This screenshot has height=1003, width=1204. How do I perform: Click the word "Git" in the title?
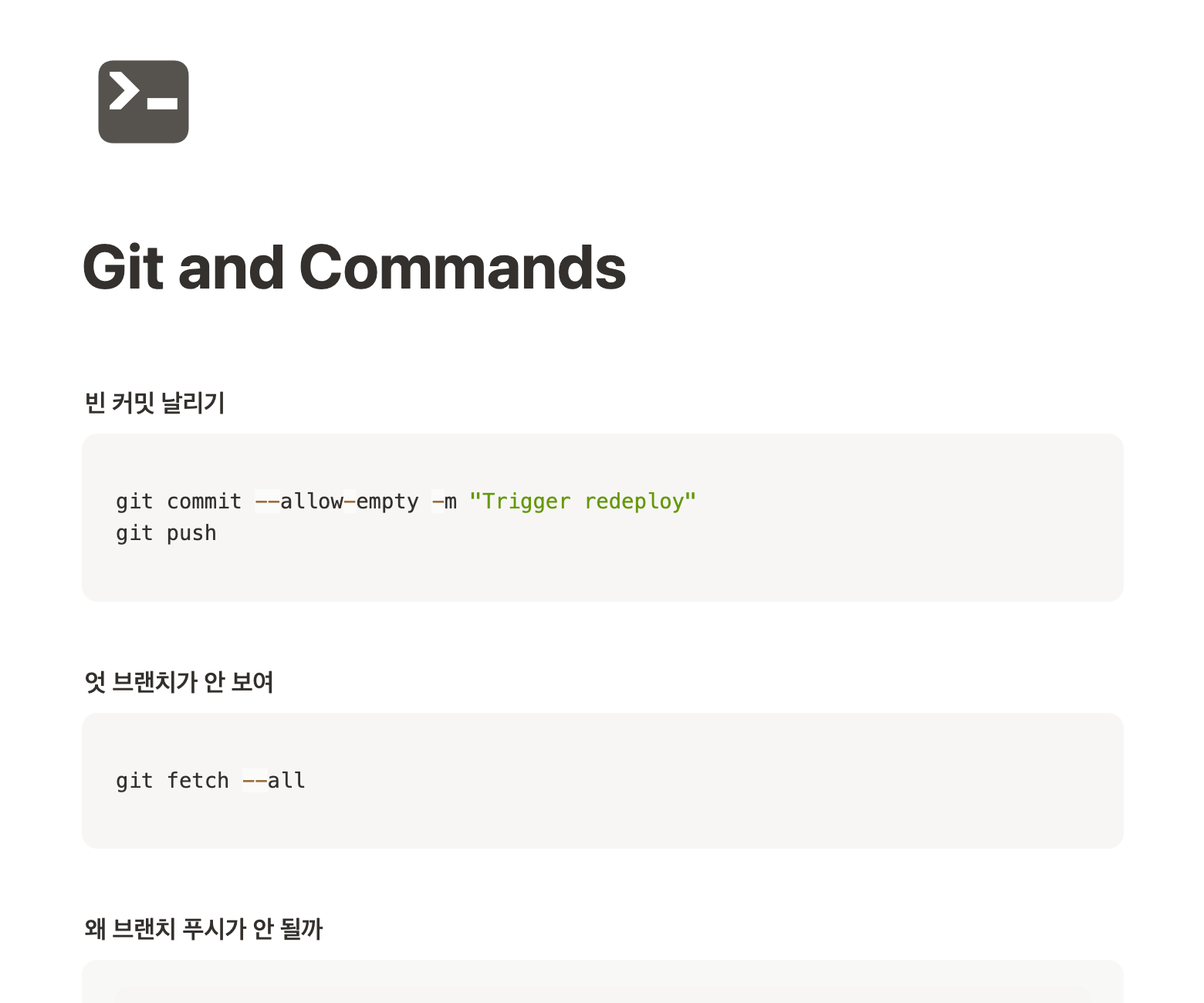coord(123,268)
